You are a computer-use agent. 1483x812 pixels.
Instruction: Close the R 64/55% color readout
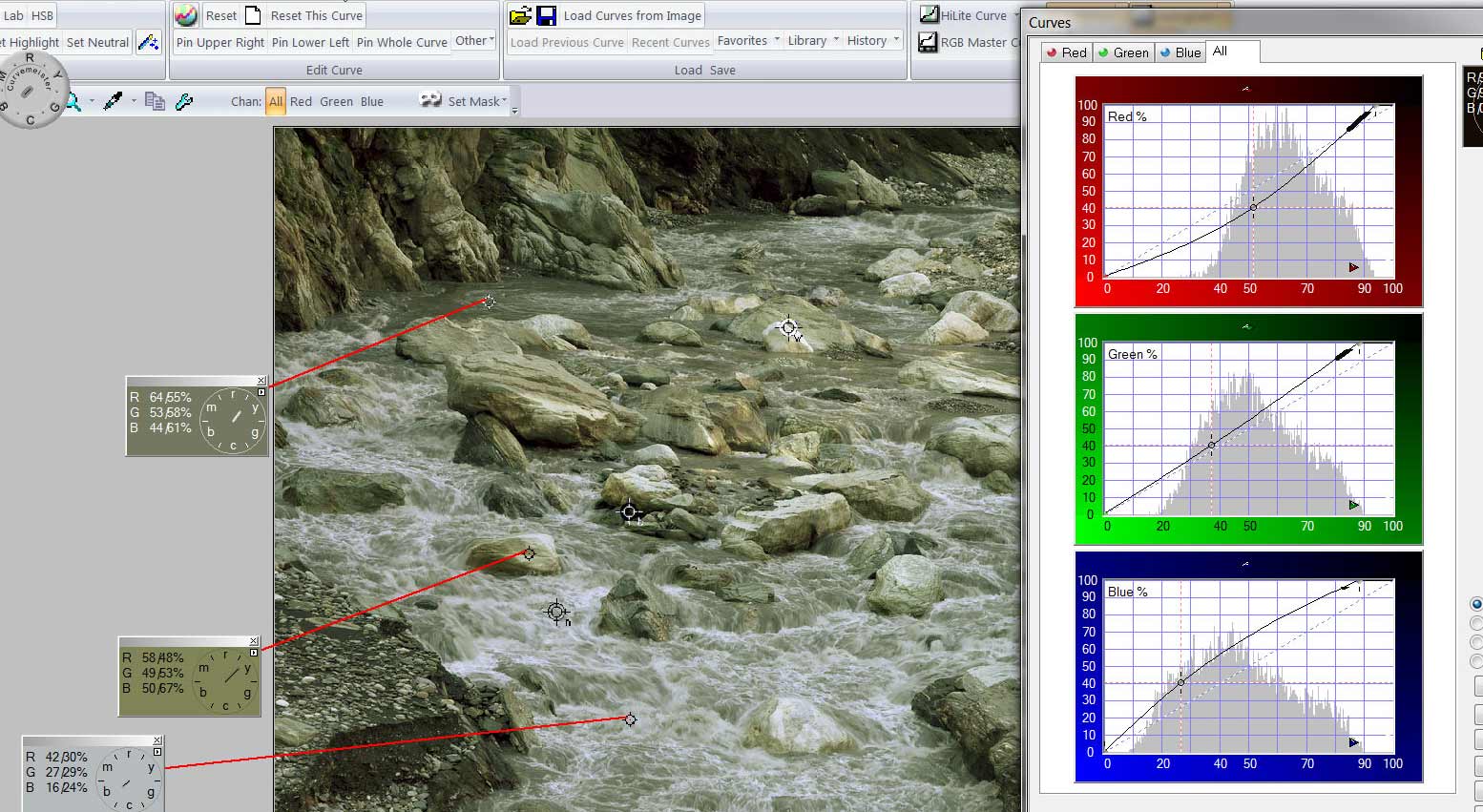pos(261,381)
